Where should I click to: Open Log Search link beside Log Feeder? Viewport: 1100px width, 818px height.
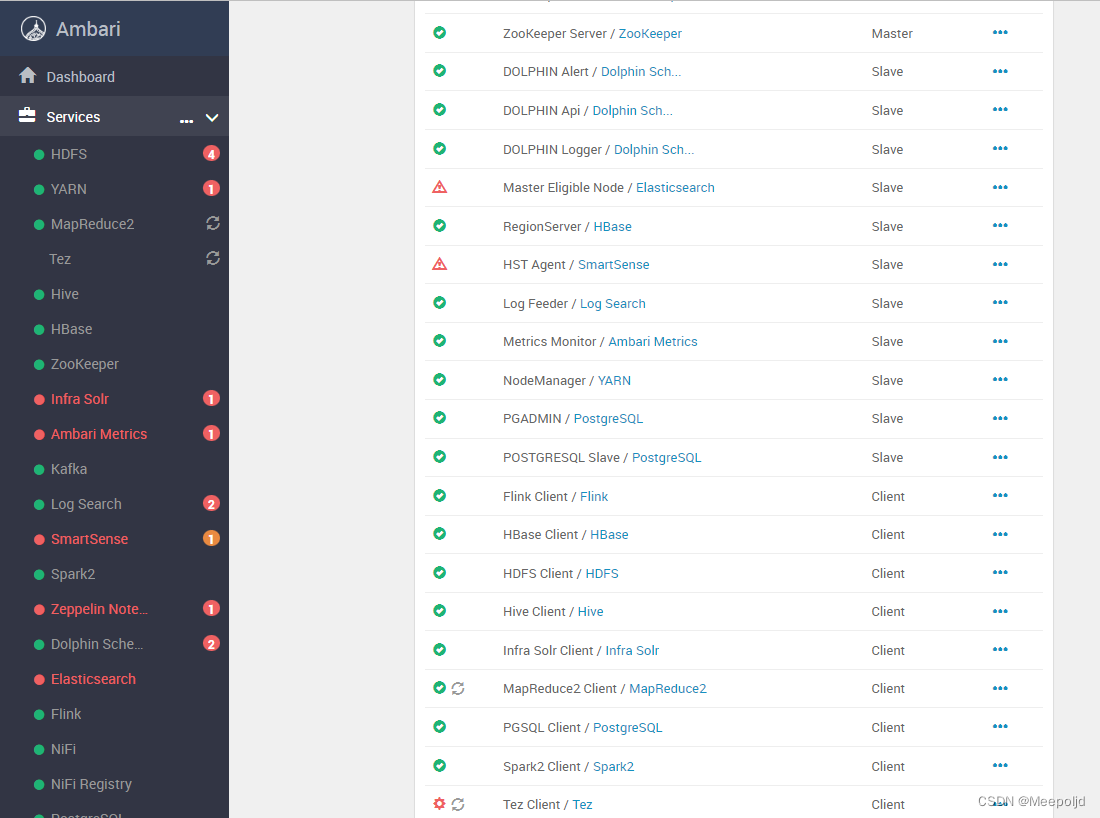click(x=612, y=304)
